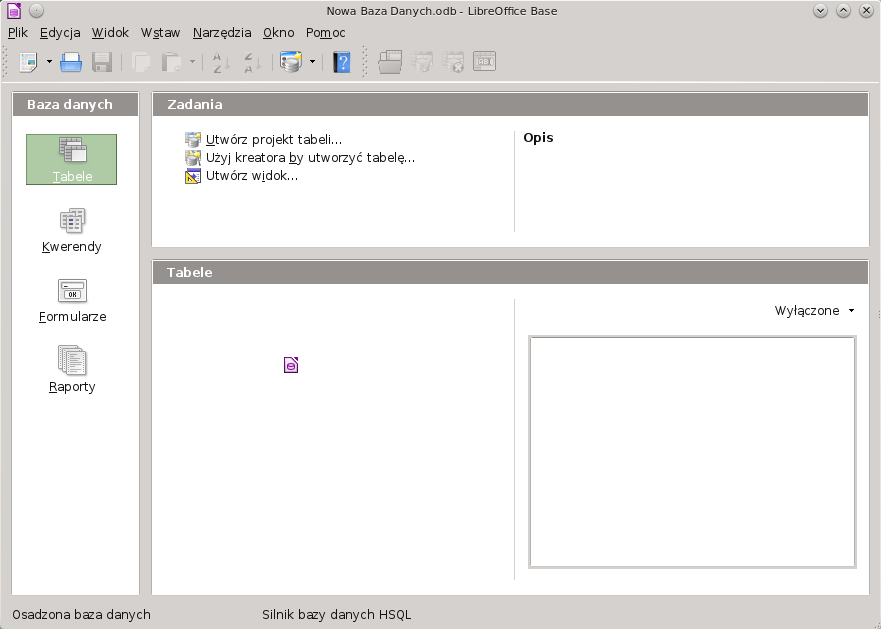Expand the Form icon dropdown arrow
This screenshot has height=629, width=881.
(312, 62)
